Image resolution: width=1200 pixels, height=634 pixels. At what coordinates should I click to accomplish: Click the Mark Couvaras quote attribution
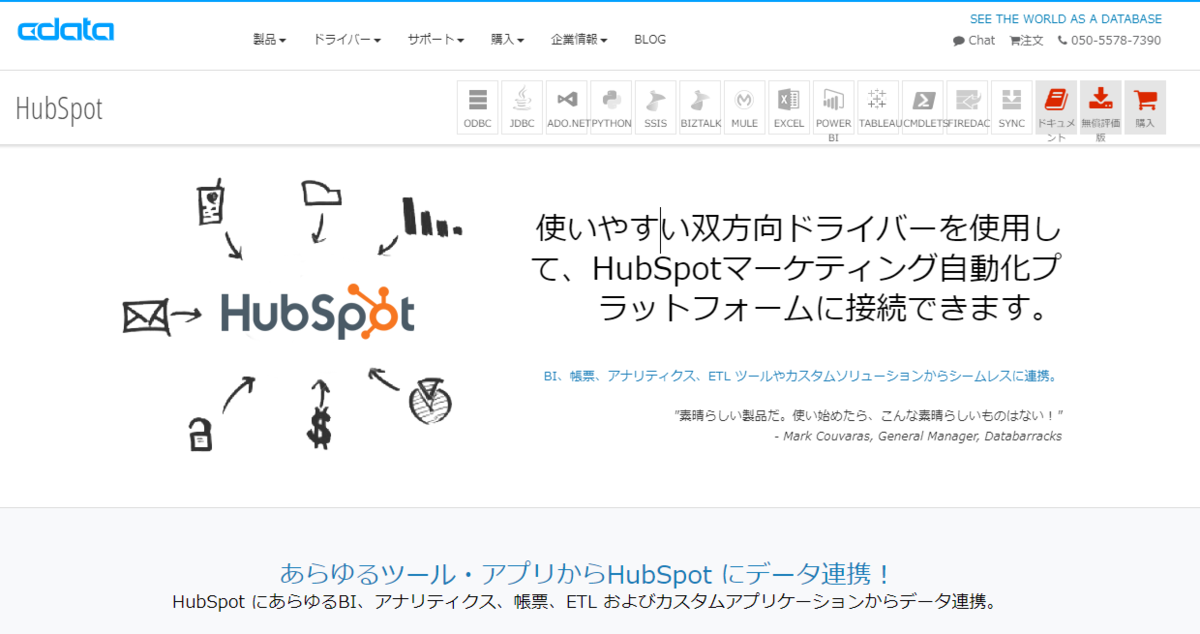tap(918, 436)
